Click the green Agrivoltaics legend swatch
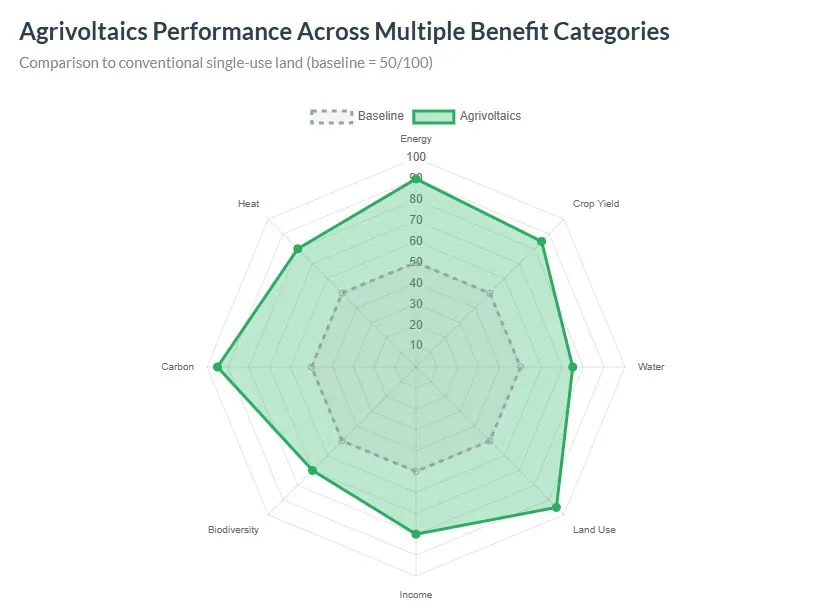Viewport: 839px width, 612px height. (x=434, y=116)
